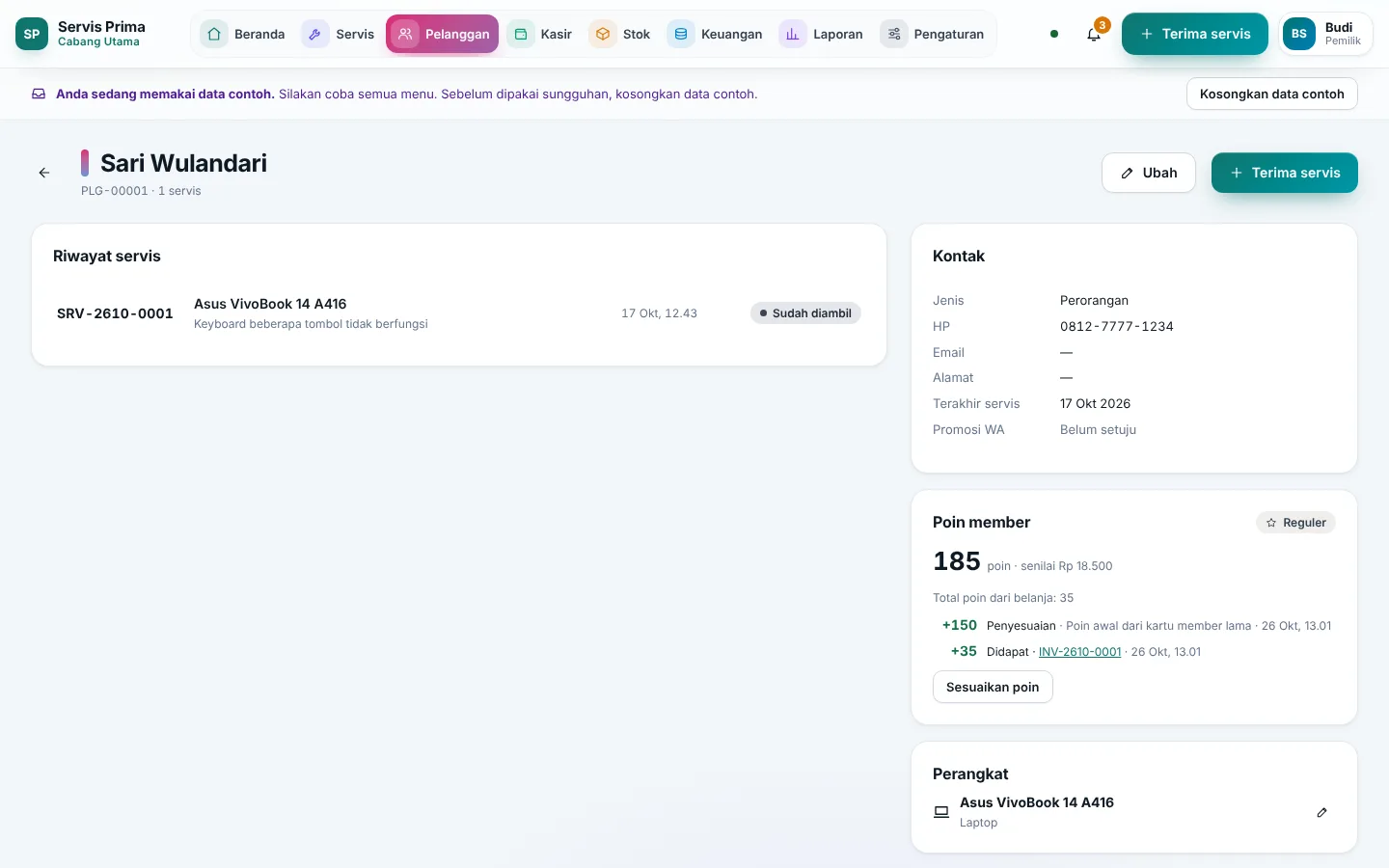Click the SP Servis Prima logo
The image size is (1389, 868).
tap(32, 34)
